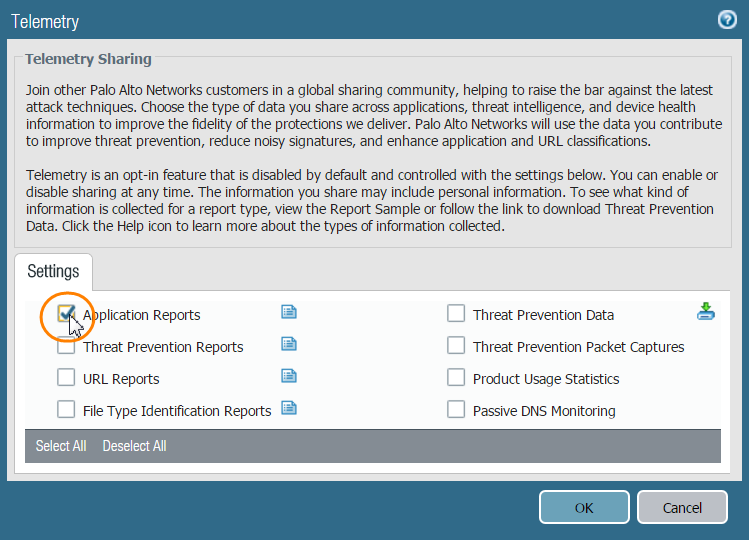Open the Telemetry help icon
749x540 pixels.
click(x=727, y=20)
